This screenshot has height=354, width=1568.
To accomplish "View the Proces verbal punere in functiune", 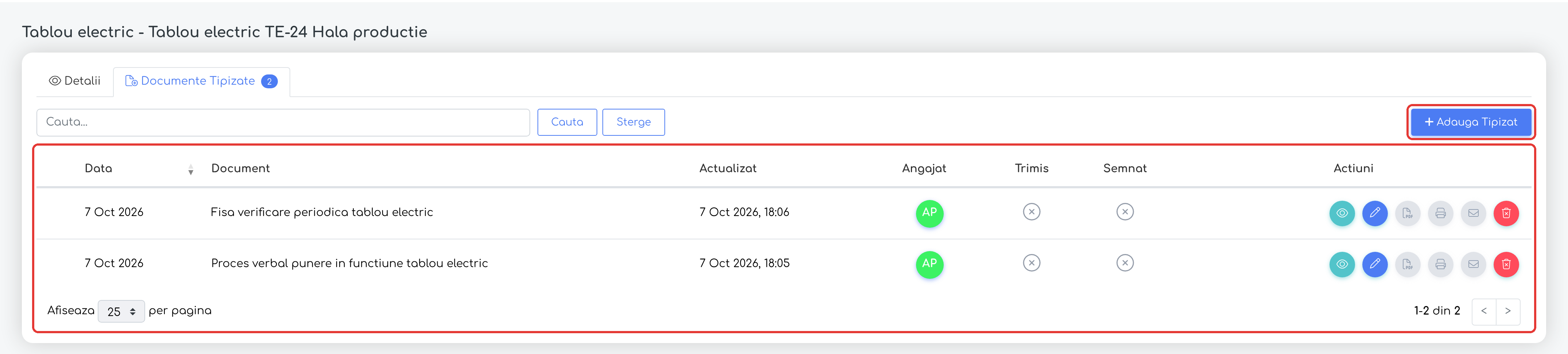I will tap(1342, 265).
